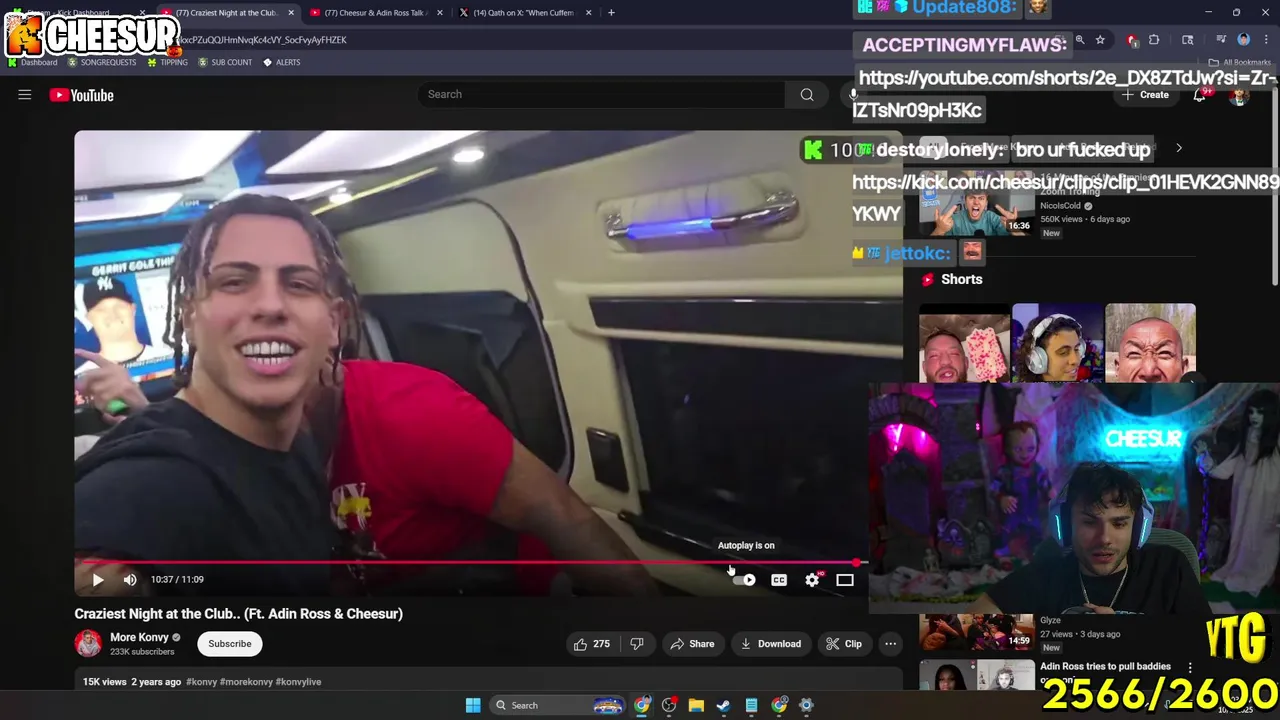Open the first Shorts thumbnail

(x=964, y=344)
